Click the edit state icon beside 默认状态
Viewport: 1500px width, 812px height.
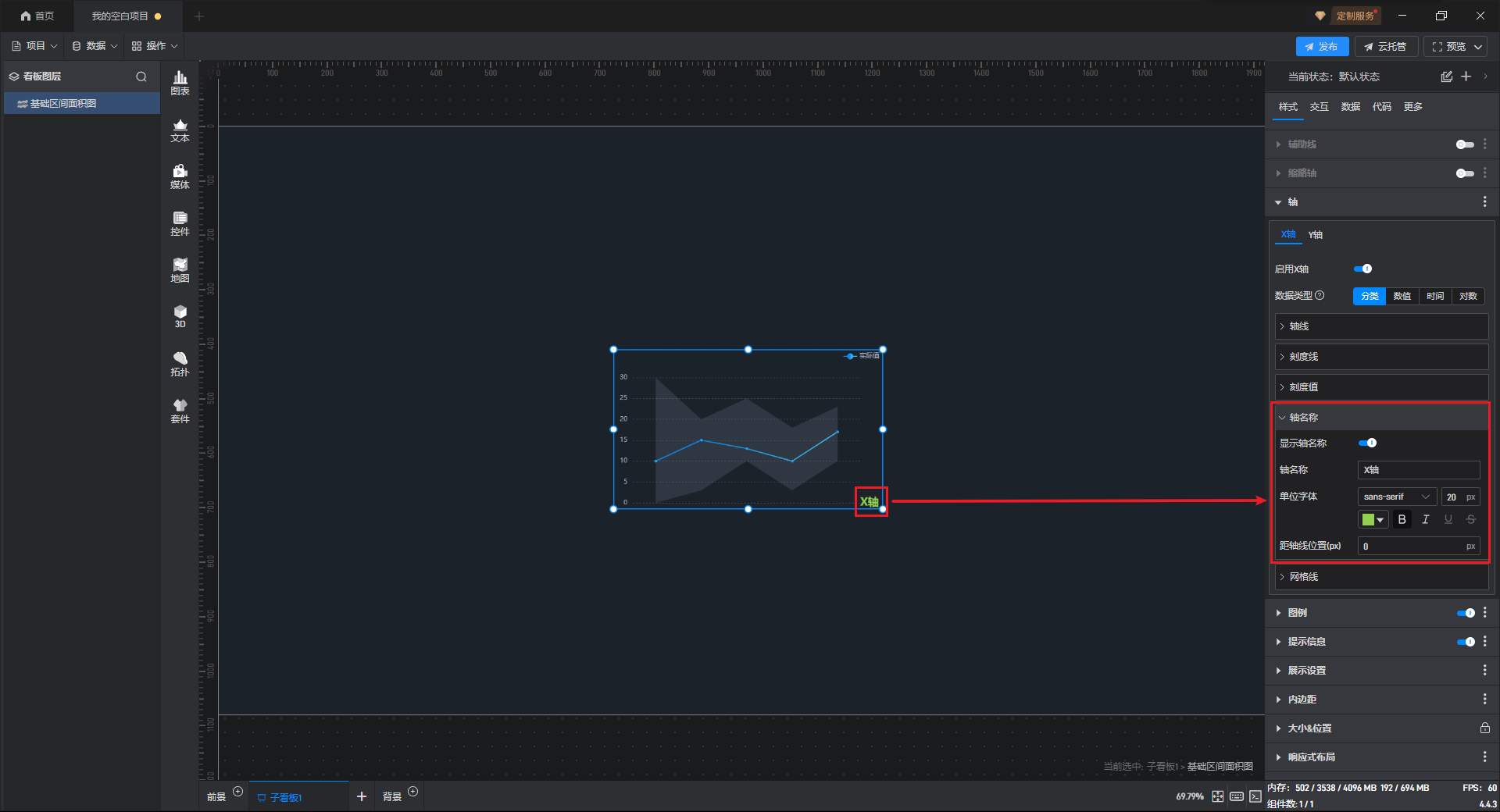pyautogui.click(x=1447, y=77)
